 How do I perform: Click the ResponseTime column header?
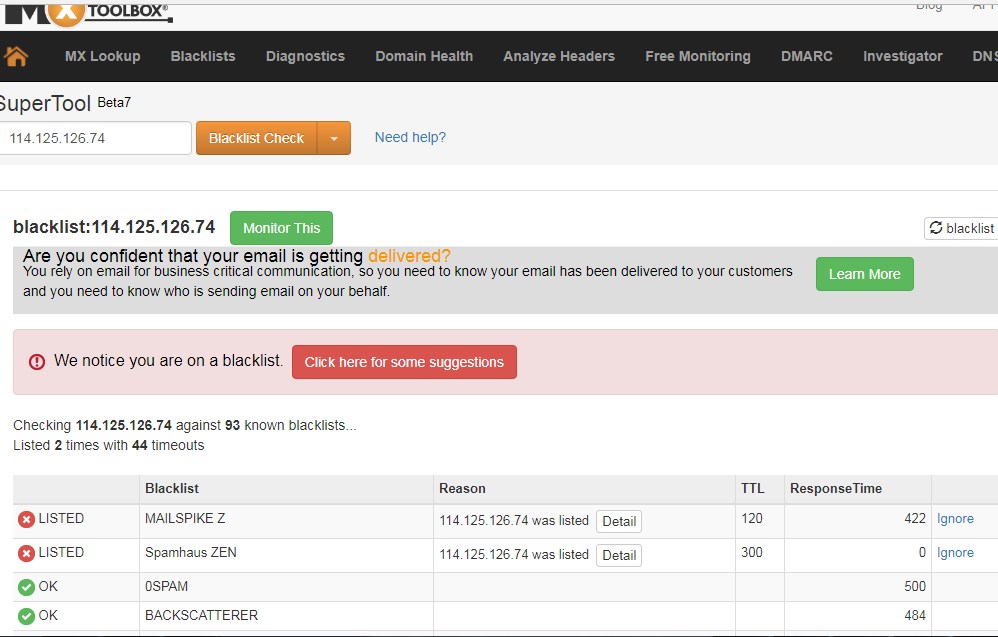click(x=836, y=489)
